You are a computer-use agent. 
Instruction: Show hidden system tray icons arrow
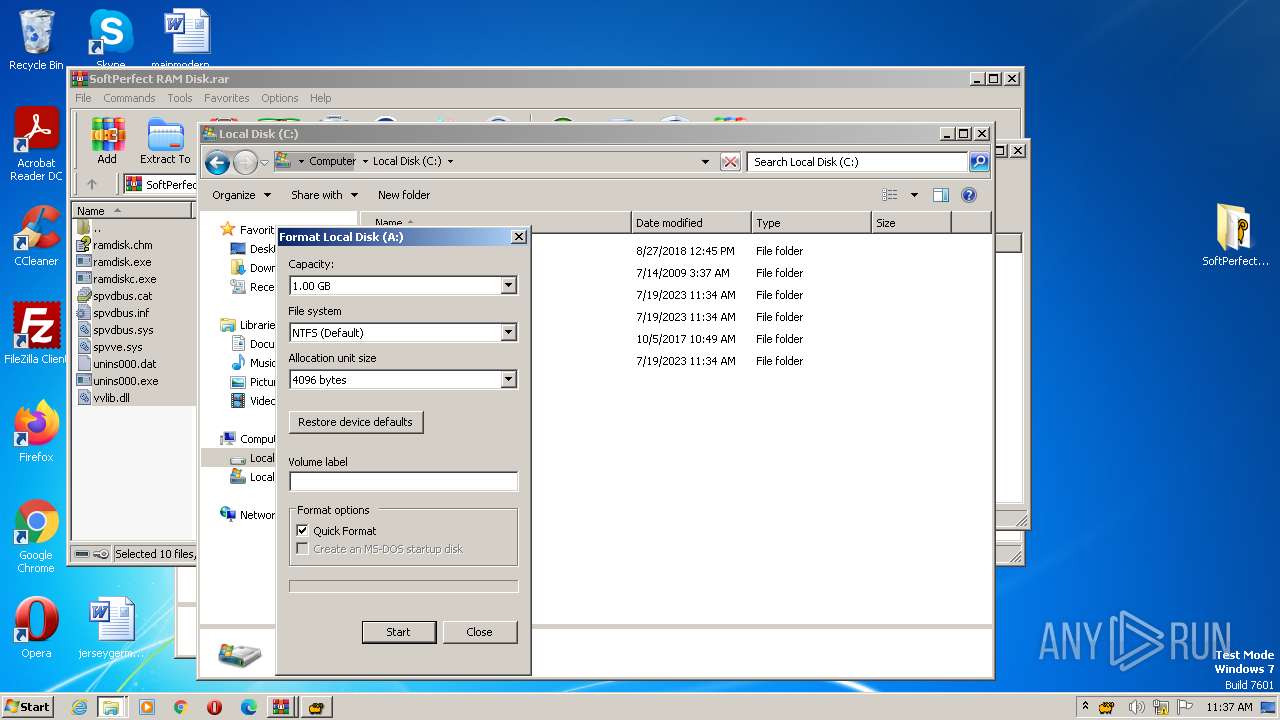[1086, 707]
